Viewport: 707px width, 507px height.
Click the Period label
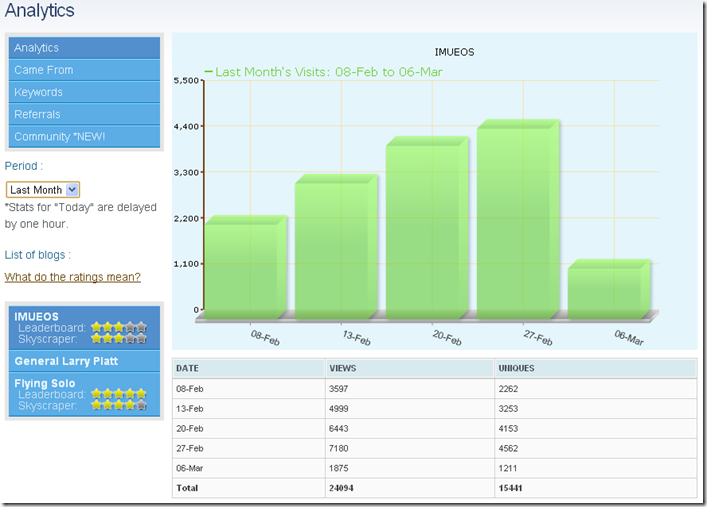tap(24, 166)
